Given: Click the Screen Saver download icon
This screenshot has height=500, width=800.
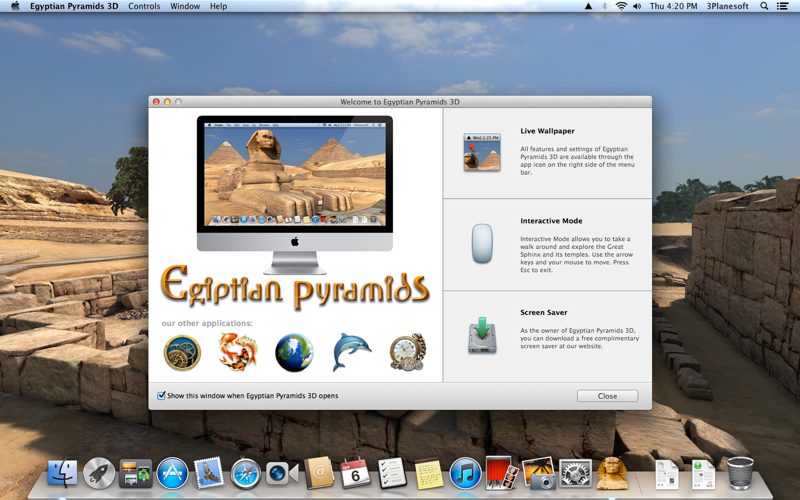Looking at the screenshot, I should tap(482, 335).
